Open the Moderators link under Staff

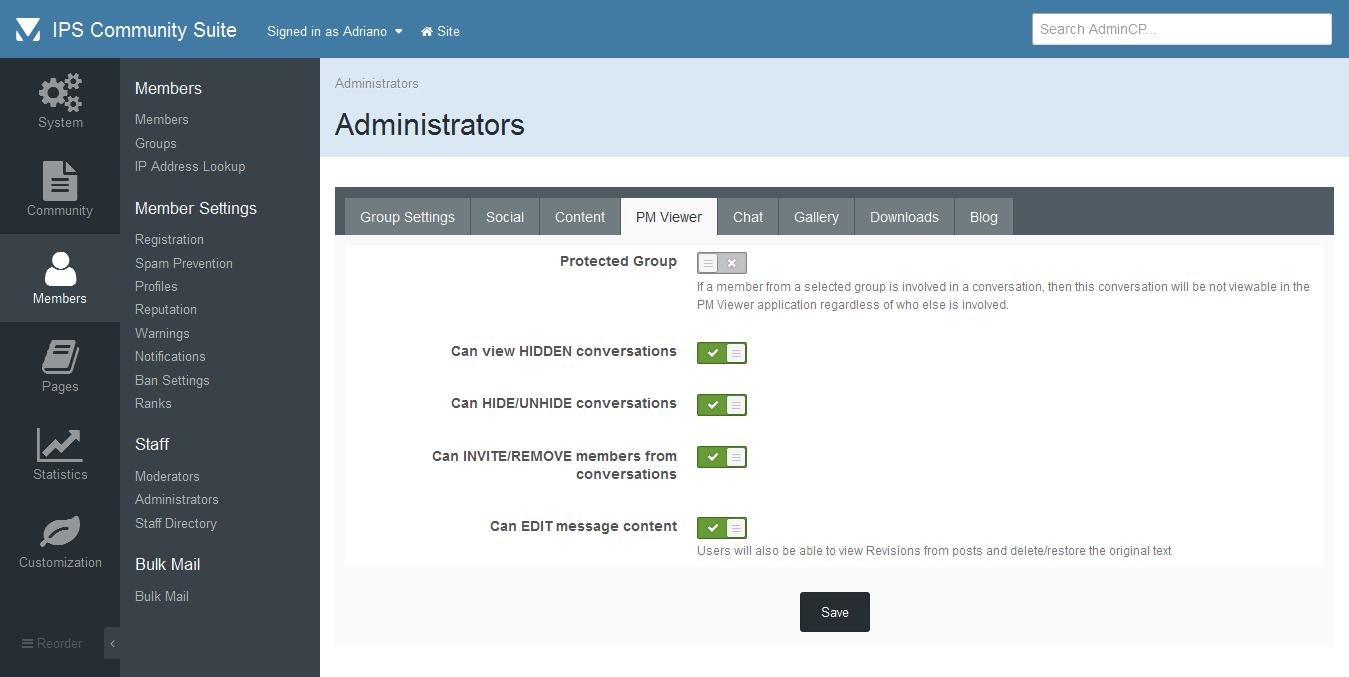click(x=167, y=476)
